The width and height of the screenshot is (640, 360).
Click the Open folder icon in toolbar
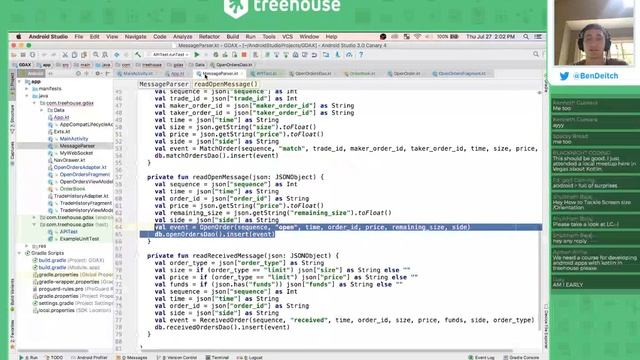click(x=14, y=55)
